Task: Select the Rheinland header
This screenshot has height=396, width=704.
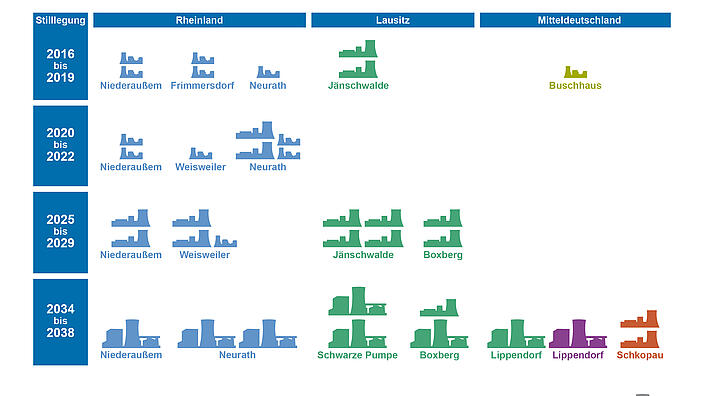Action: click(x=199, y=20)
